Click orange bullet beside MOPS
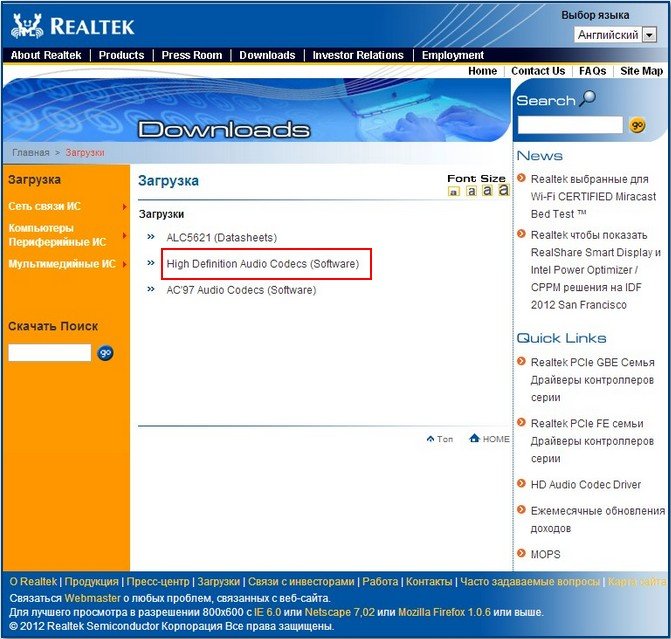This screenshot has height=639, width=671. coord(521,553)
